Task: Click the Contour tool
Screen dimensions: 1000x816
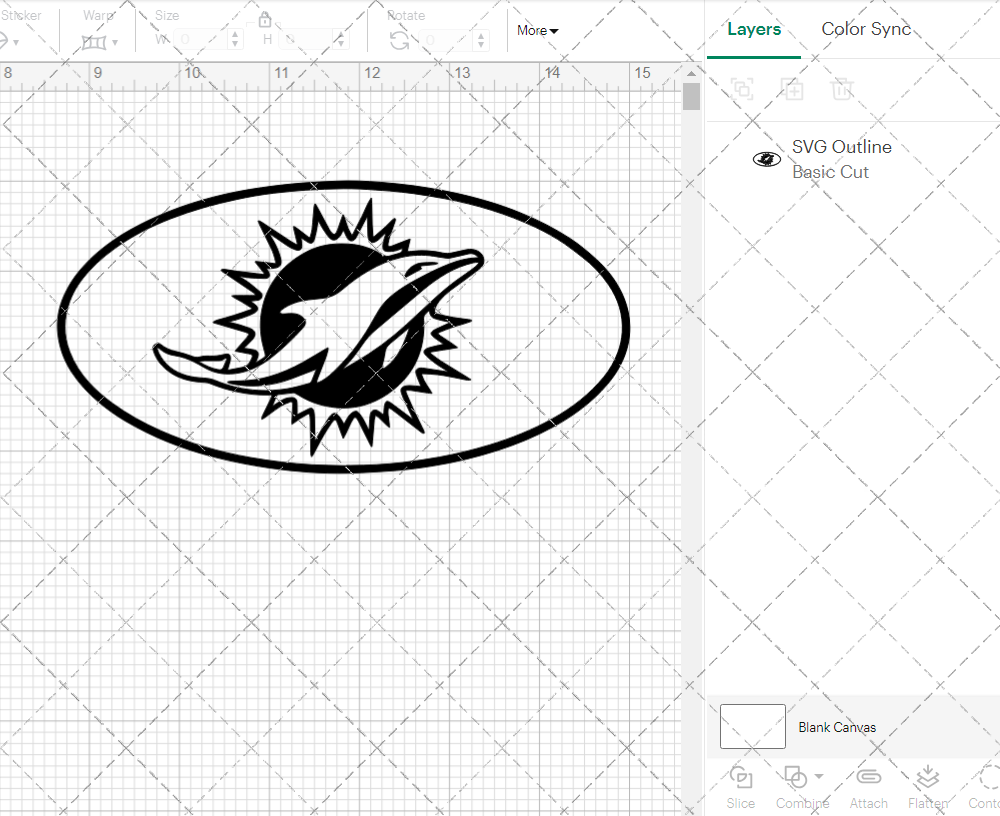Action: tap(985, 788)
